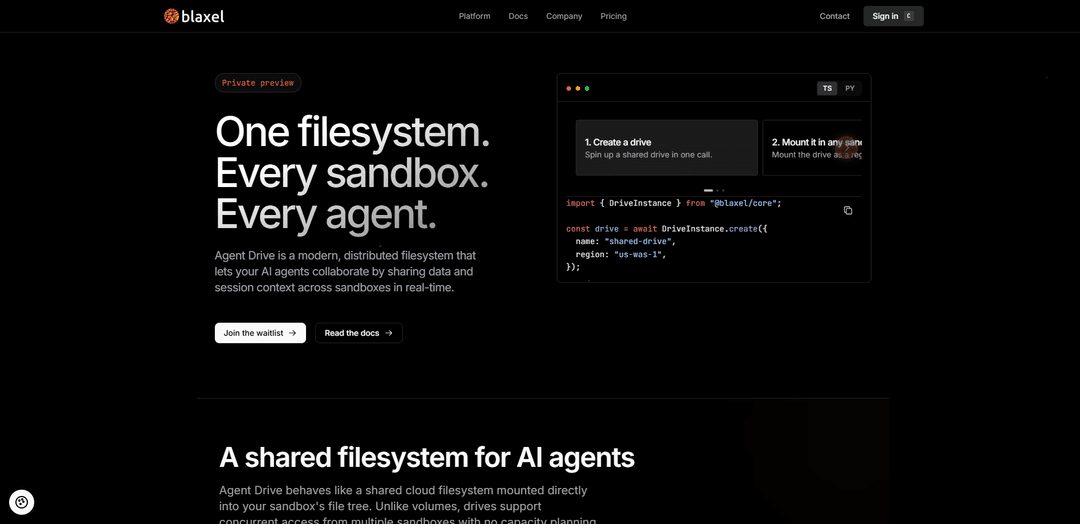Image resolution: width=1080 pixels, height=524 pixels.
Task: Click Join the waitlist button
Action: point(260,333)
